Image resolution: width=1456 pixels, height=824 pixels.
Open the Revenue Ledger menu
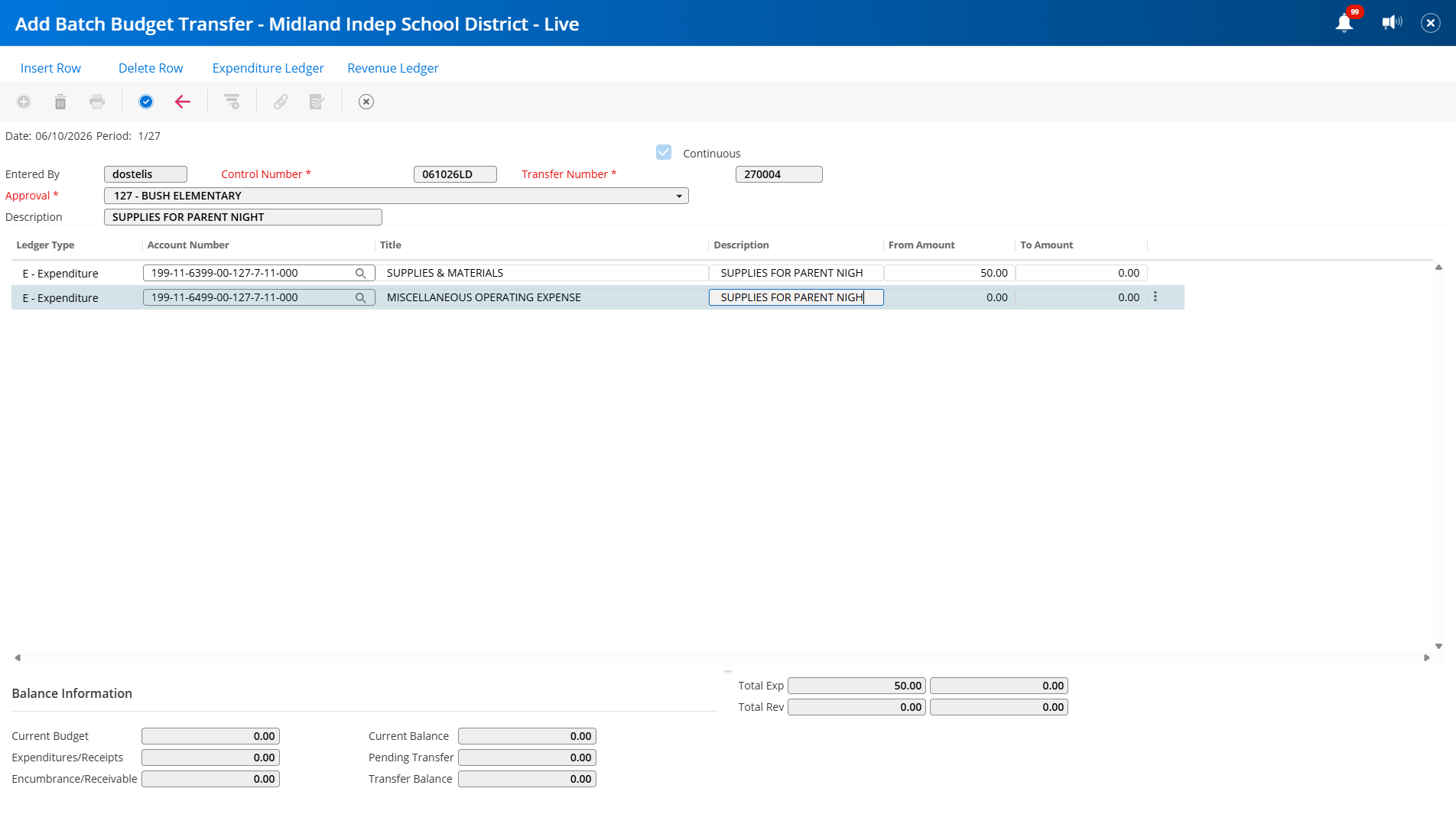pyautogui.click(x=393, y=68)
